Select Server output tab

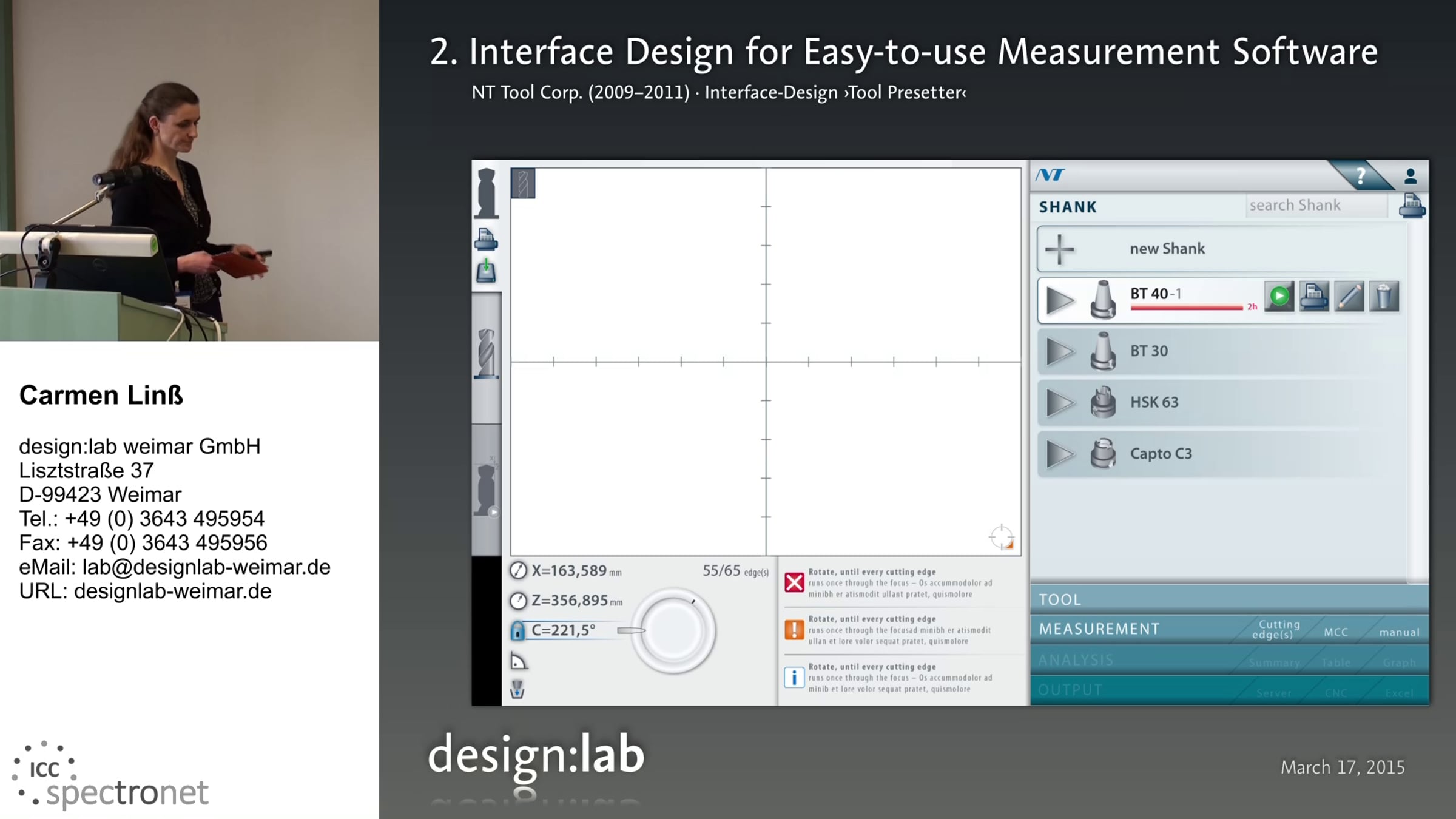click(1274, 693)
